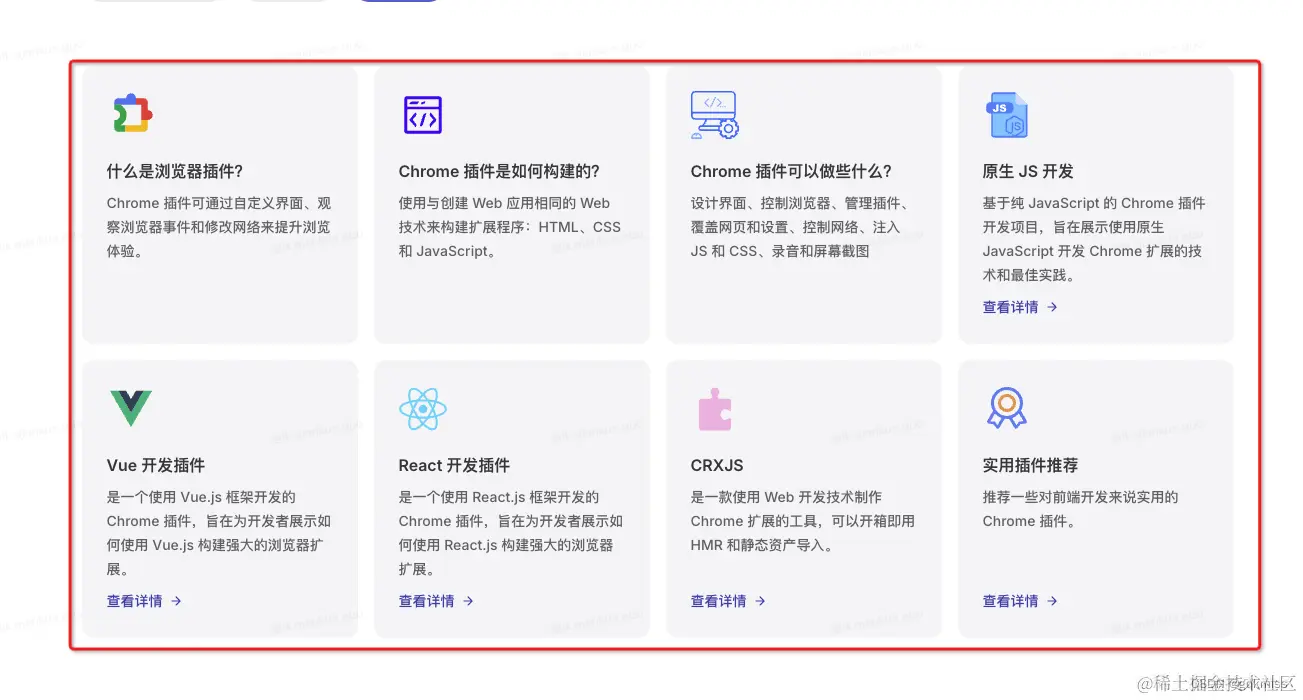This screenshot has width=1303, height=700.
Task: Click the arrow next to Vue 查看详情
Action: click(176, 601)
